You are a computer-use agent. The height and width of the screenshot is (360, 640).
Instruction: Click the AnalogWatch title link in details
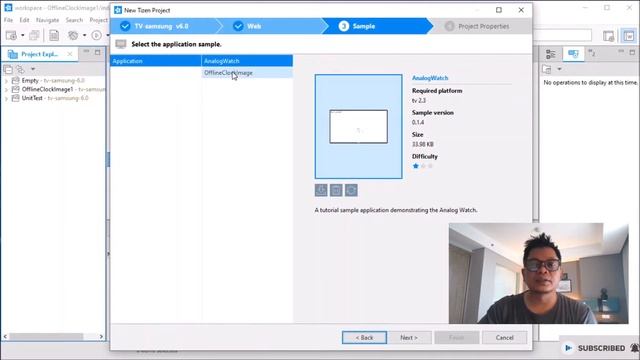pos(430,78)
